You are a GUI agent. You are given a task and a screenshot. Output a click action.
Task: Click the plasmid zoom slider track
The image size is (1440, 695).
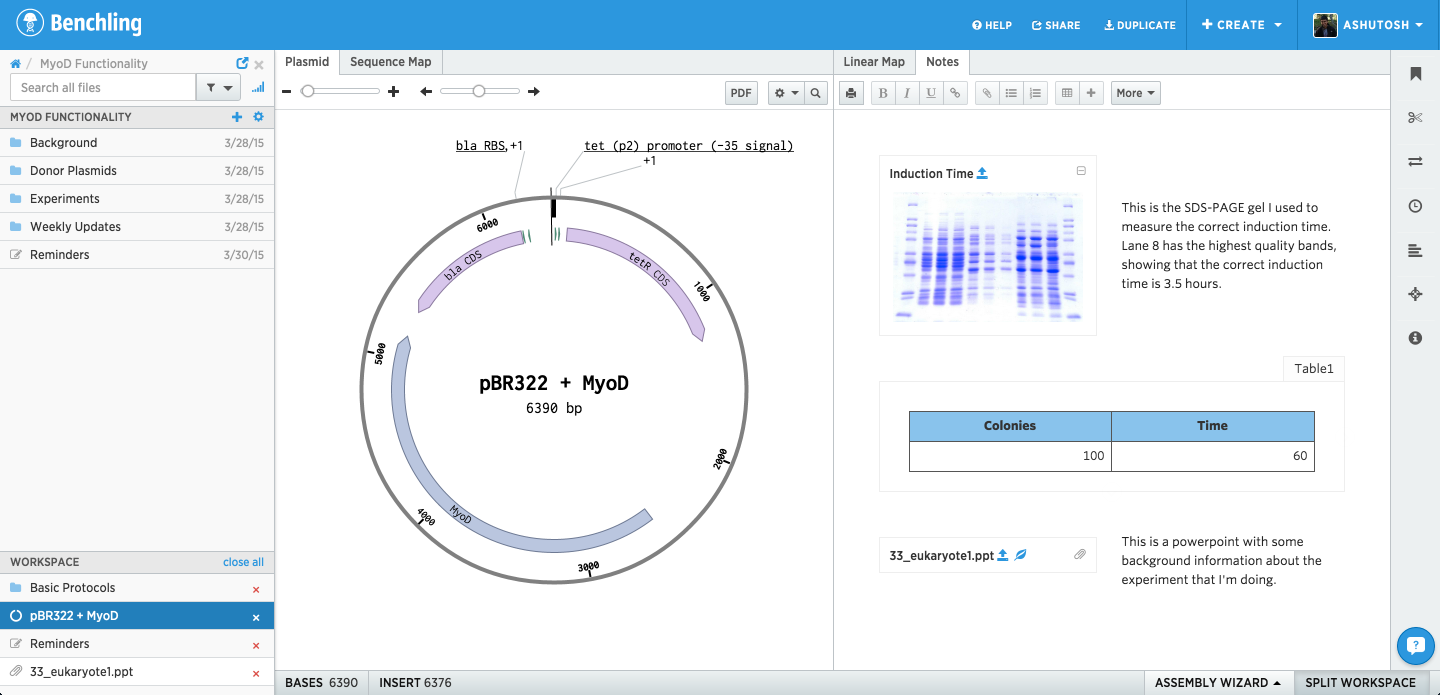(345, 91)
